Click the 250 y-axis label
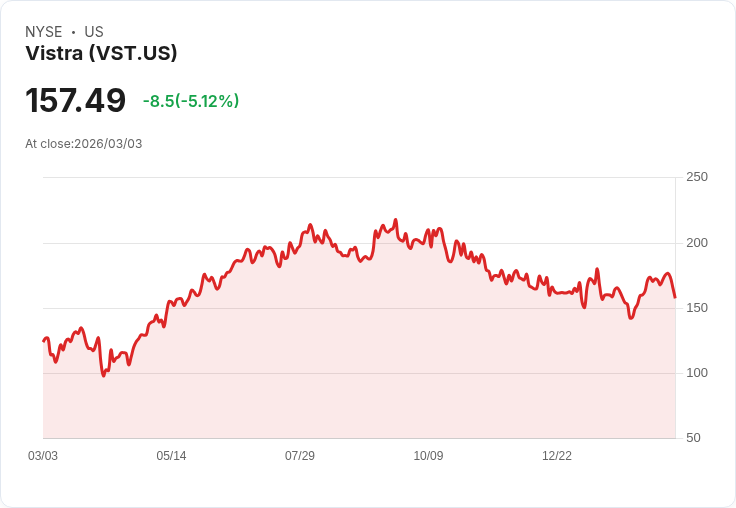Image resolution: width=736 pixels, height=508 pixels. [696, 177]
